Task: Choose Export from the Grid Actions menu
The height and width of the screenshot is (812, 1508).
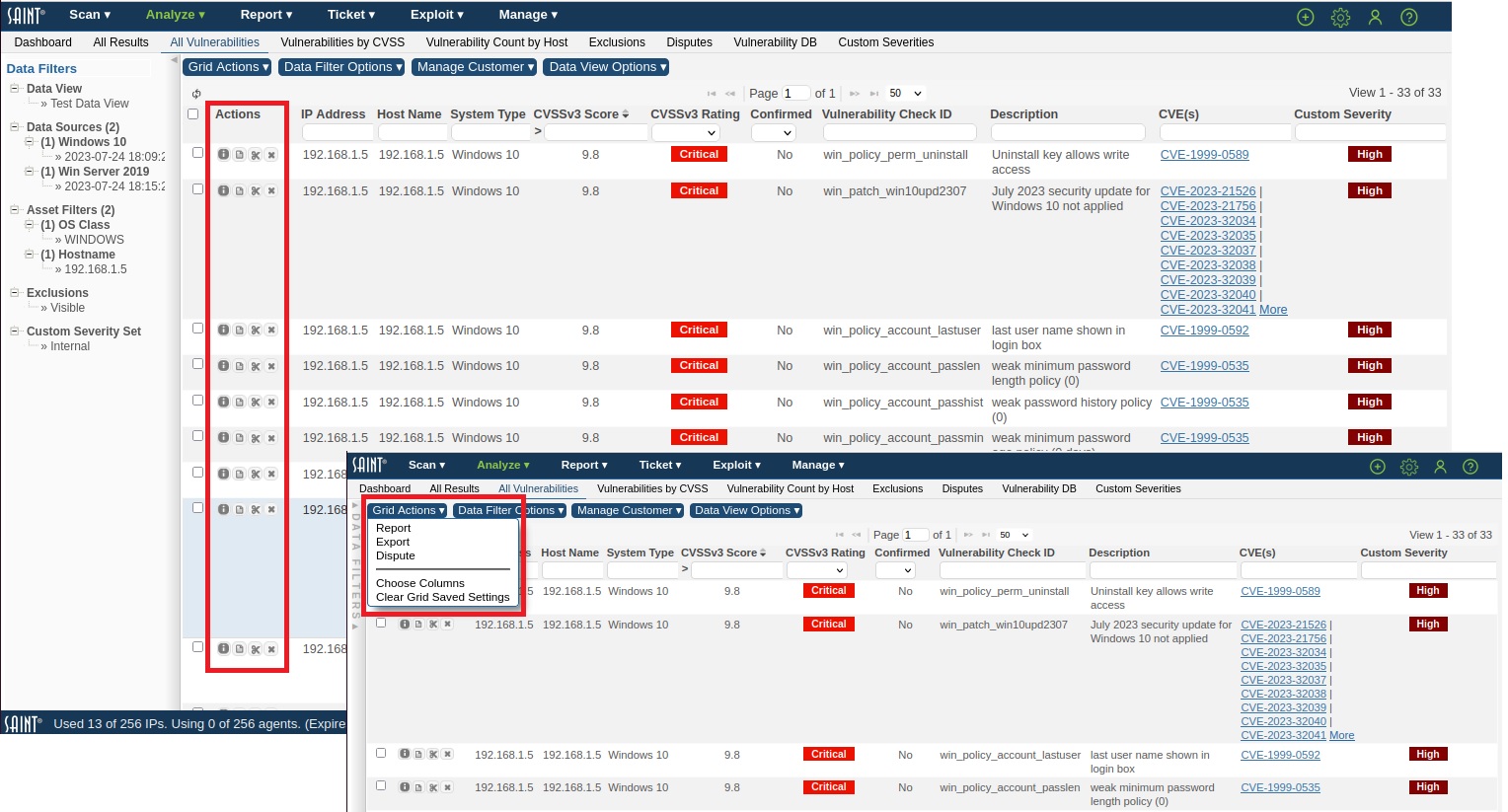Action: coord(393,542)
